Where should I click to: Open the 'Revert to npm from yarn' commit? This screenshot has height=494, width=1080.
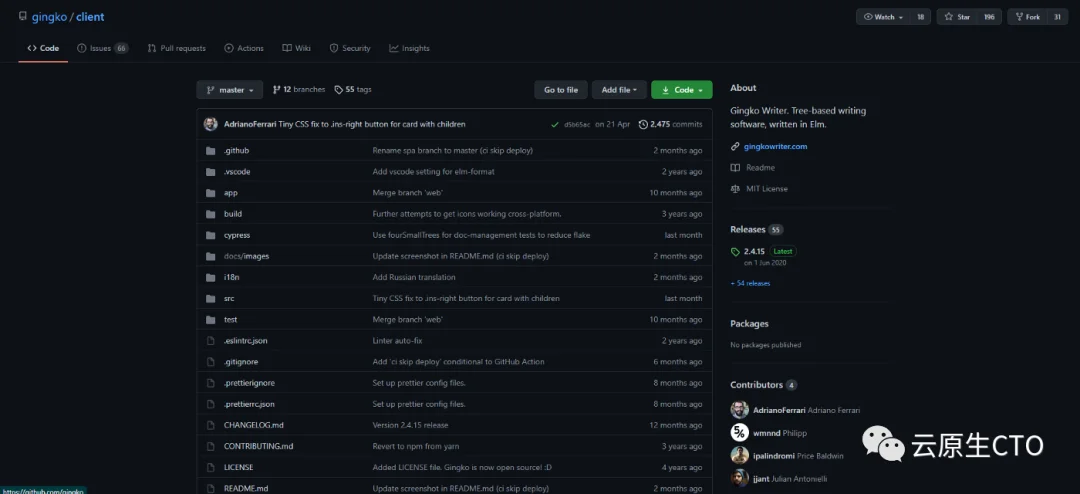(x=416, y=446)
